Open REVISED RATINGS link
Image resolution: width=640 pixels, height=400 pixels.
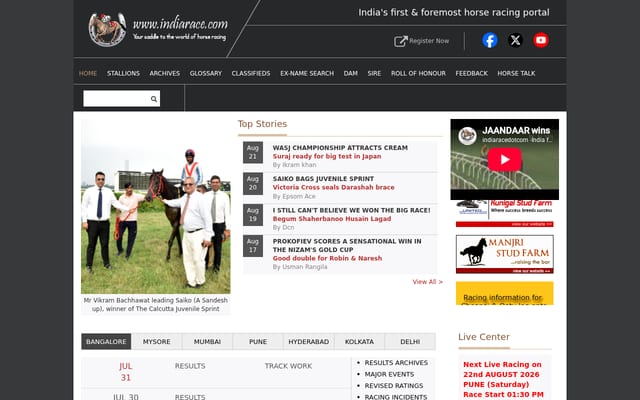coord(394,386)
